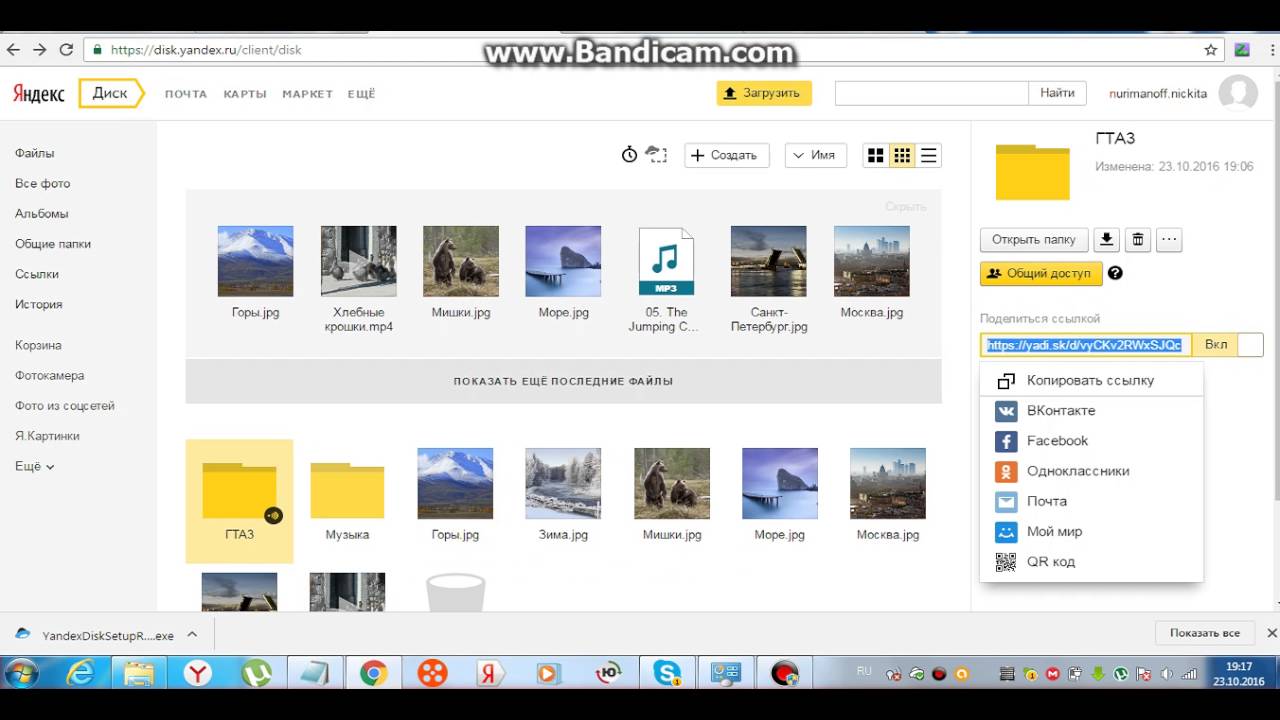Viewport: 1280px width, 720px height.
Task: Click Показать все downloads button
Action: tap(1205, 633)
